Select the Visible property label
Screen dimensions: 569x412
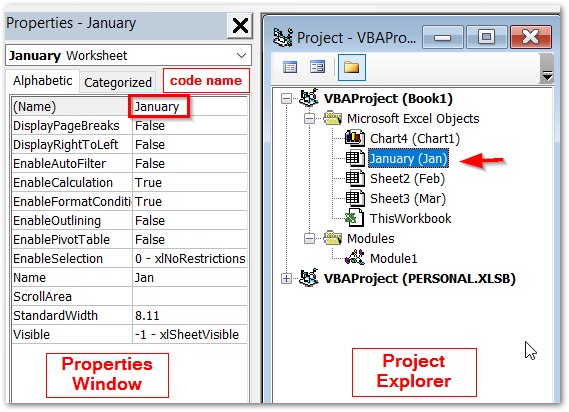(x=32, y=334)
